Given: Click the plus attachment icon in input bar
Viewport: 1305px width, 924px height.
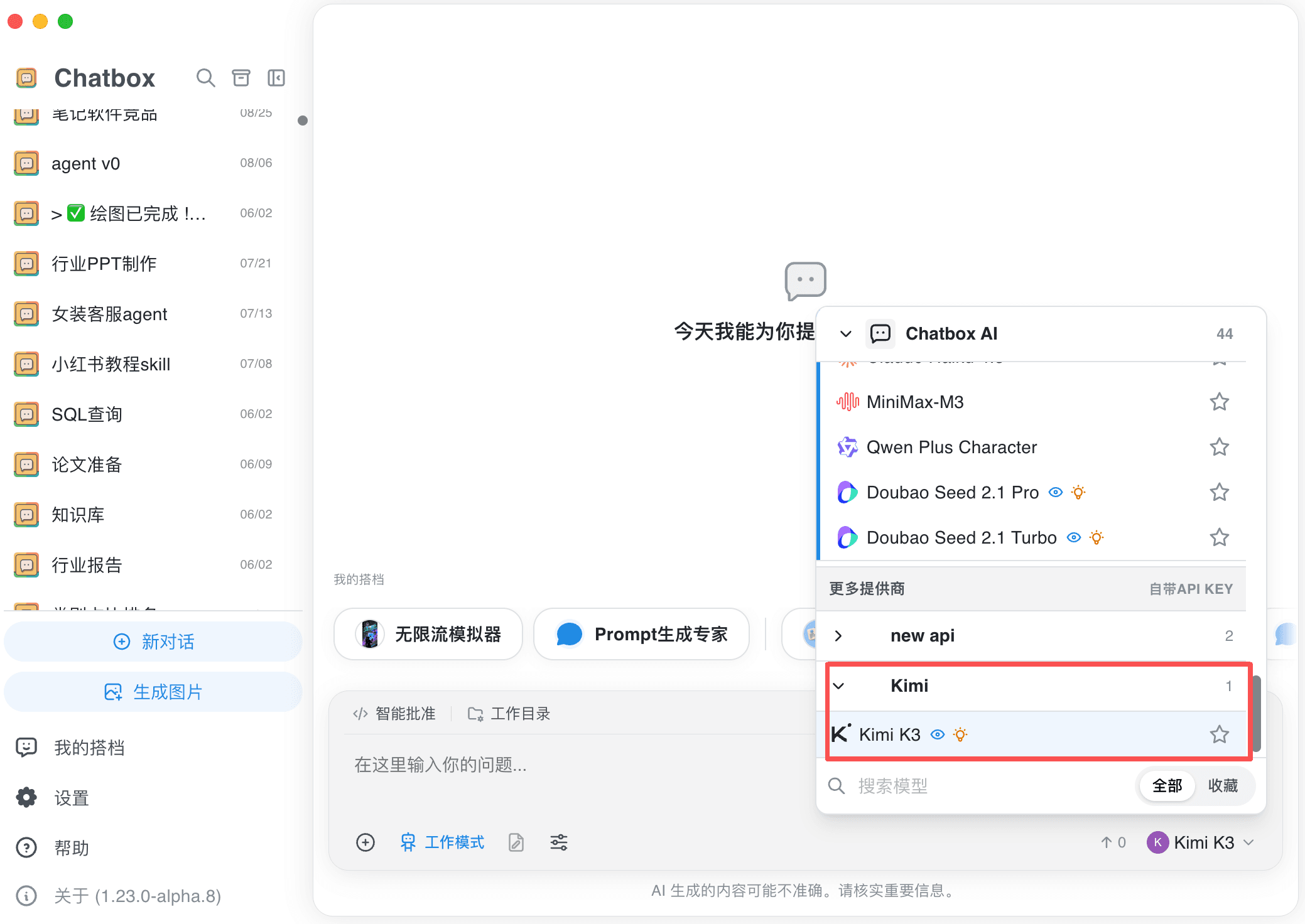Looking at the screenshot, I should click(366, 842).
